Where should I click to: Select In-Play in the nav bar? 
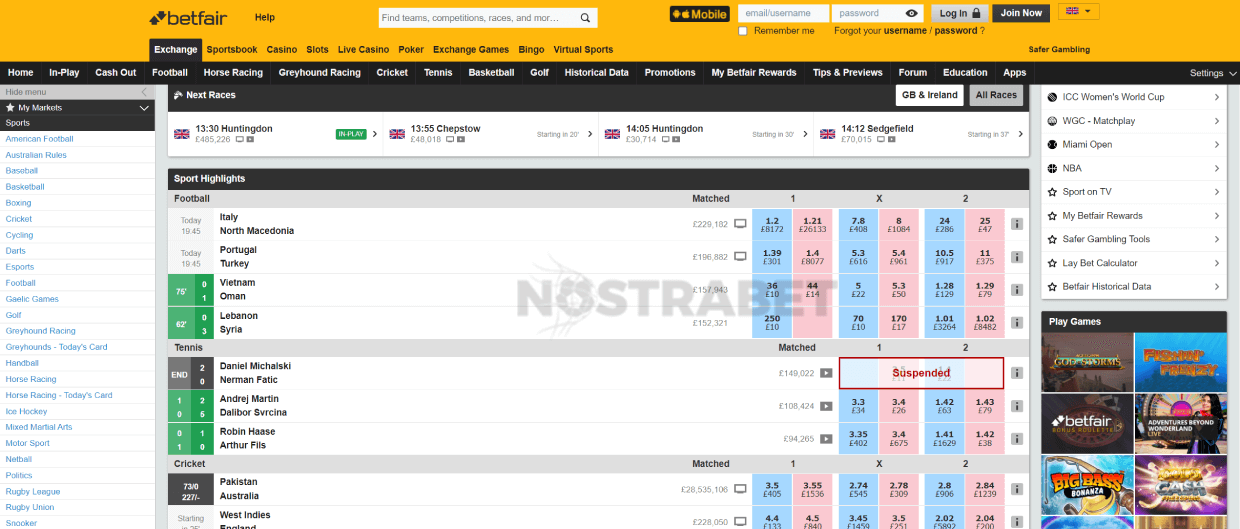pos(64,73)
